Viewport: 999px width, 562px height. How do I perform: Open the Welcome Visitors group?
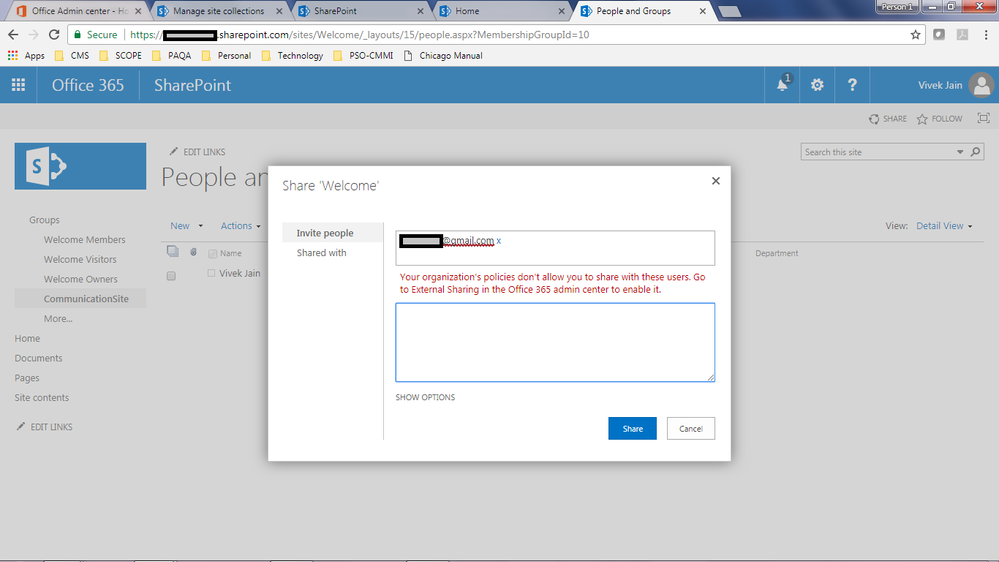(x=80, y=259)
